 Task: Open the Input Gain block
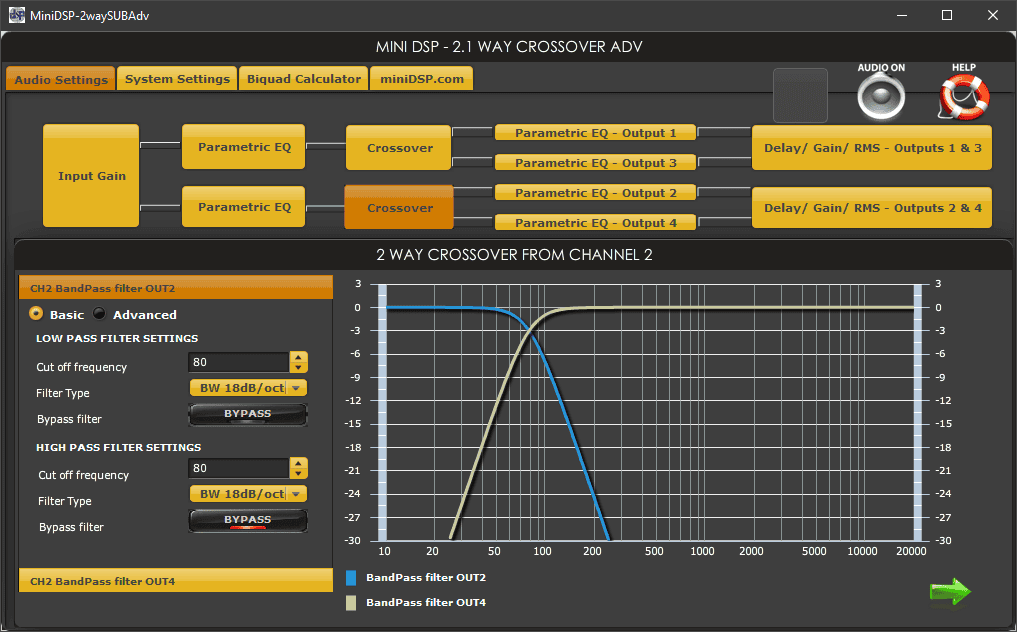click(91, 176)
